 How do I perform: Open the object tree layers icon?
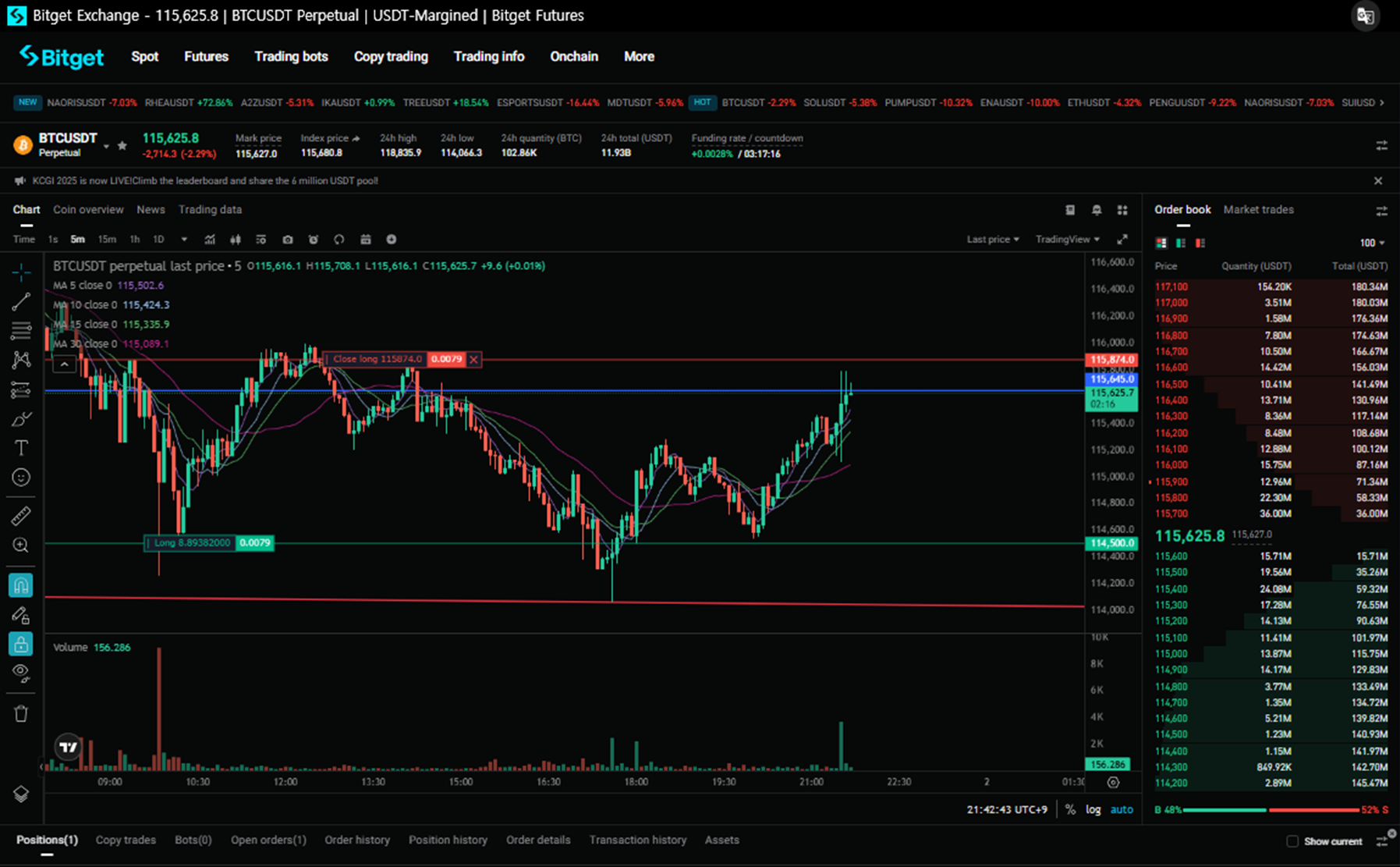21,794
